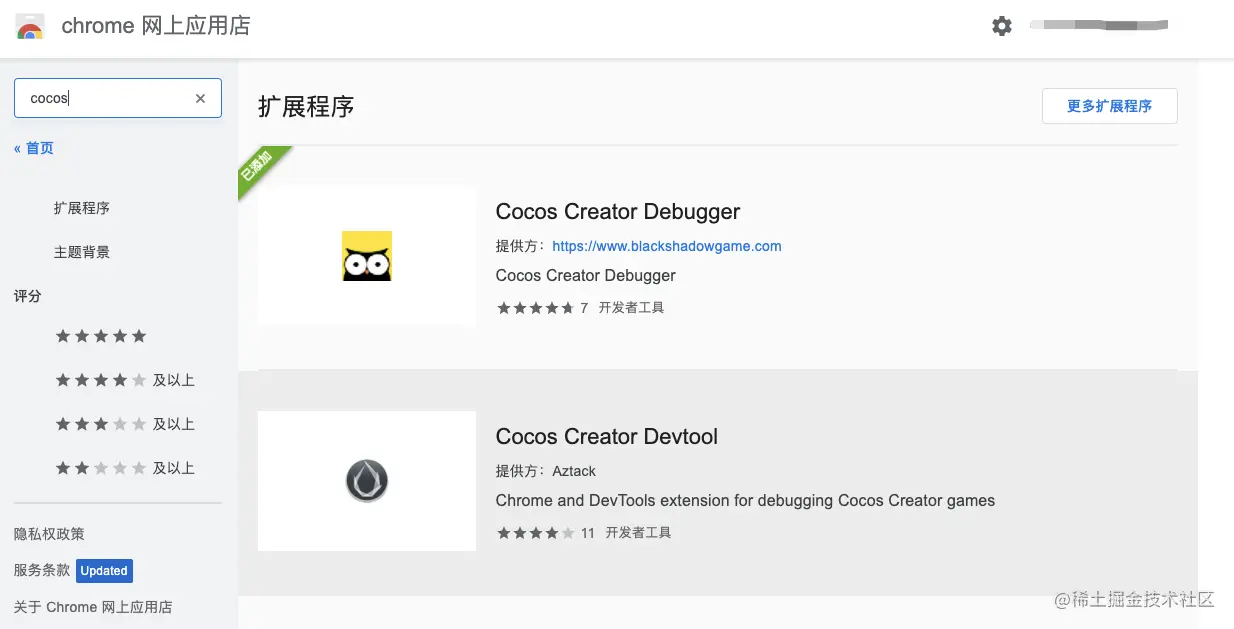Open settings via the gear icon

click(x=1002, y=26)
